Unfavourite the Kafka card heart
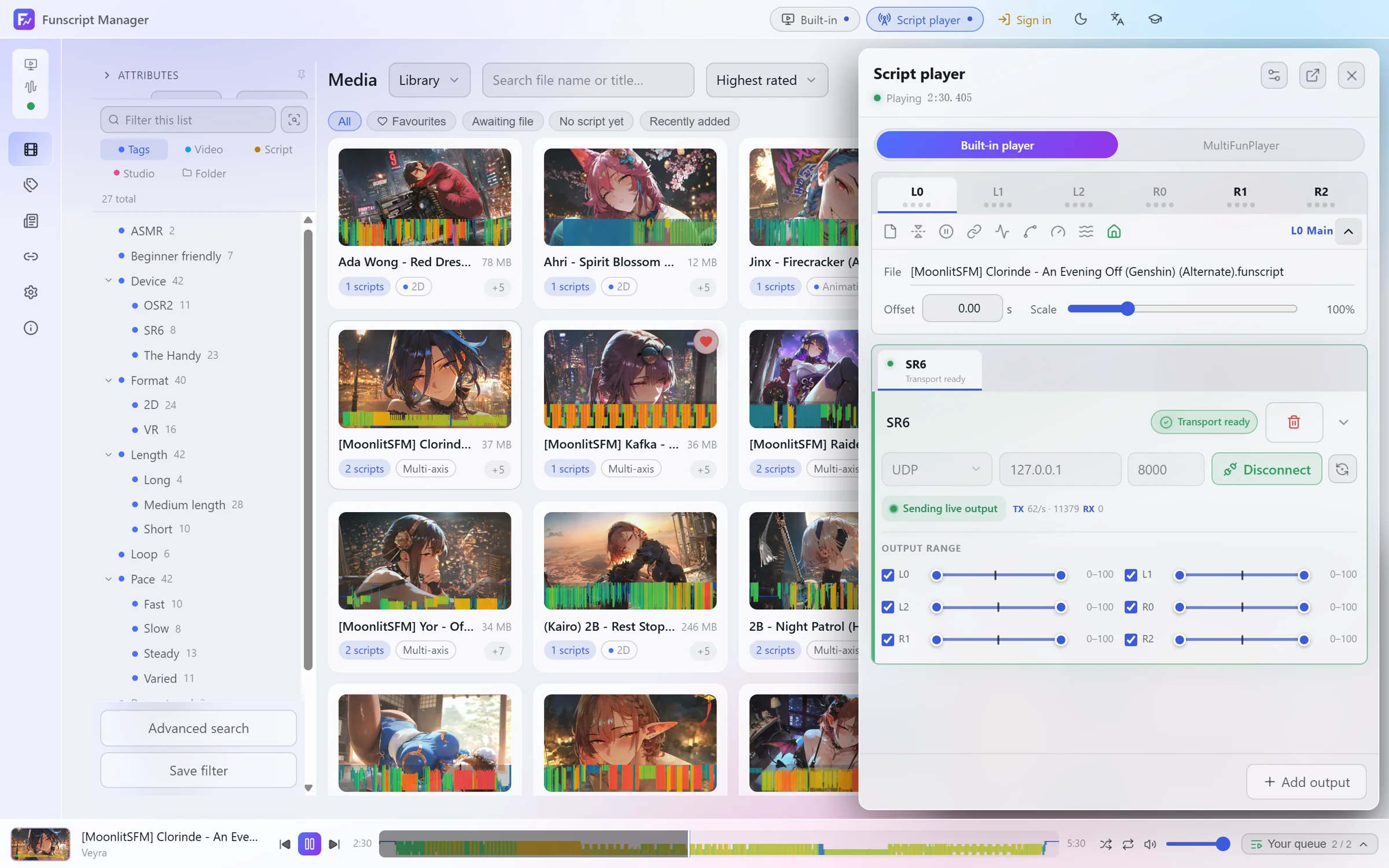Viewport: 1389px width, 868px height. [x=705, y=341]
